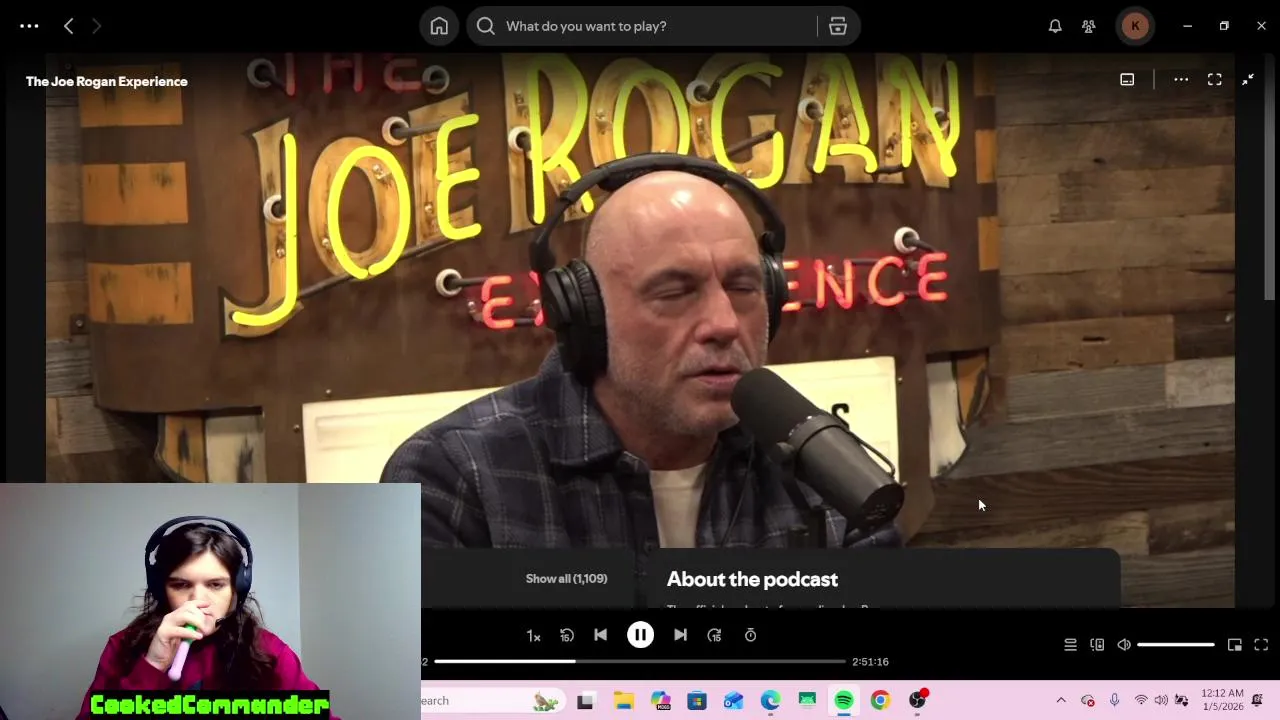The image size is (1280, 720).
Task: Skip to next track
Action: click(x=680, y=635)
